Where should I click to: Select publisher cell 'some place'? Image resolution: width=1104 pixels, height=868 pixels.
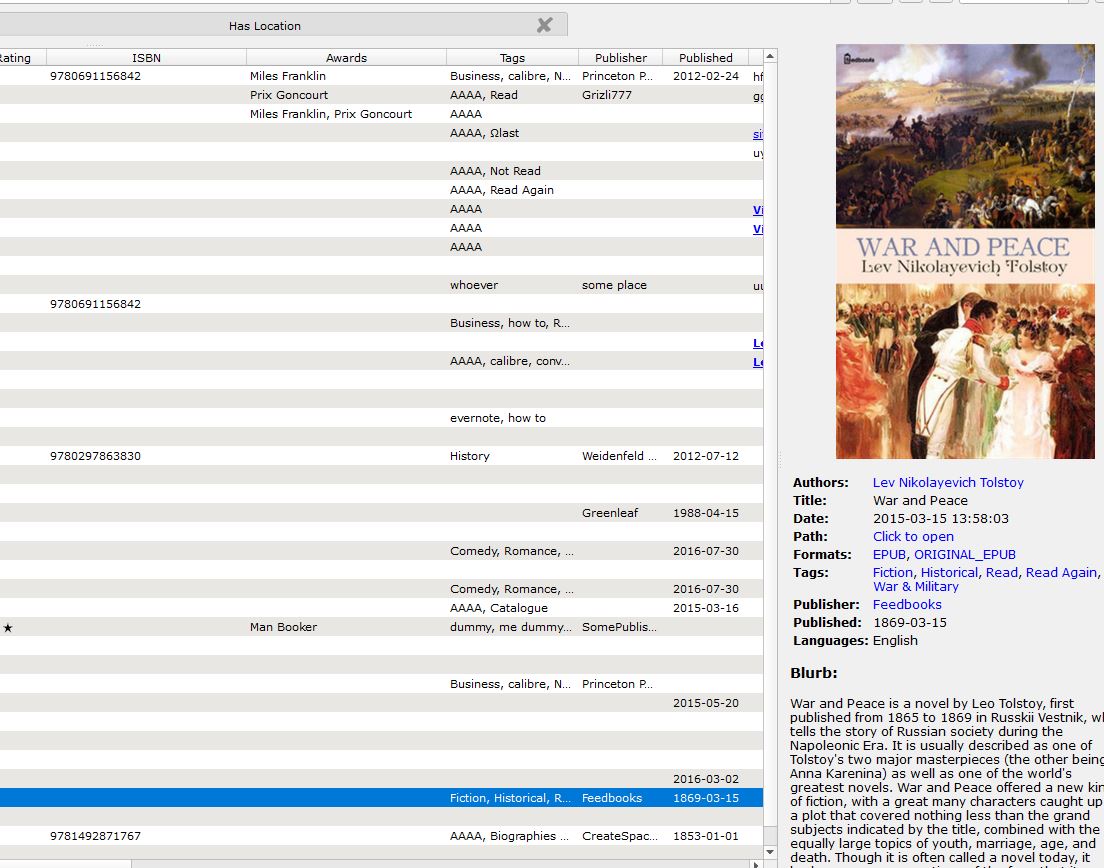coord(620,285)
